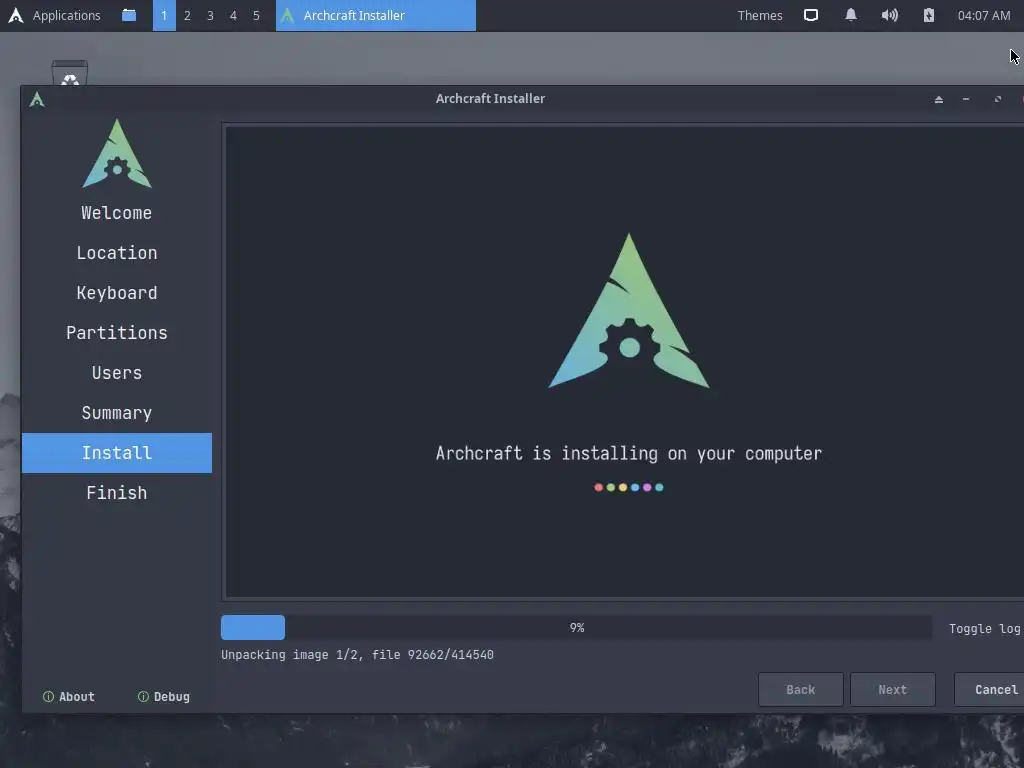The image size is (1024, 768).
Task: Click the 9% installation progress bar
Action: [577, 628]
